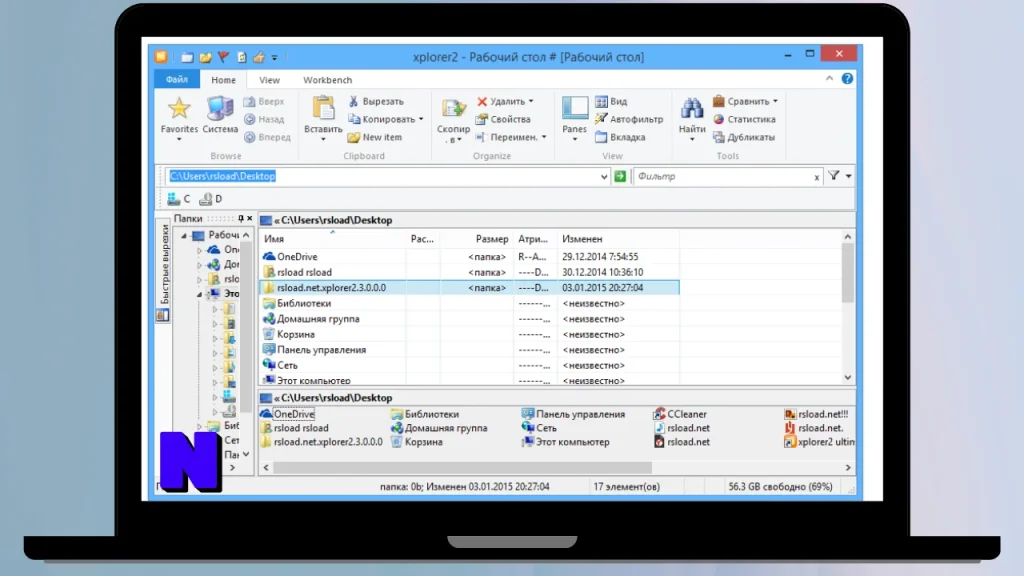The width and height of the screenshot is (1024, 576).
Task: Collapse the Рабочий стол tree node
Action: [184, 236]
